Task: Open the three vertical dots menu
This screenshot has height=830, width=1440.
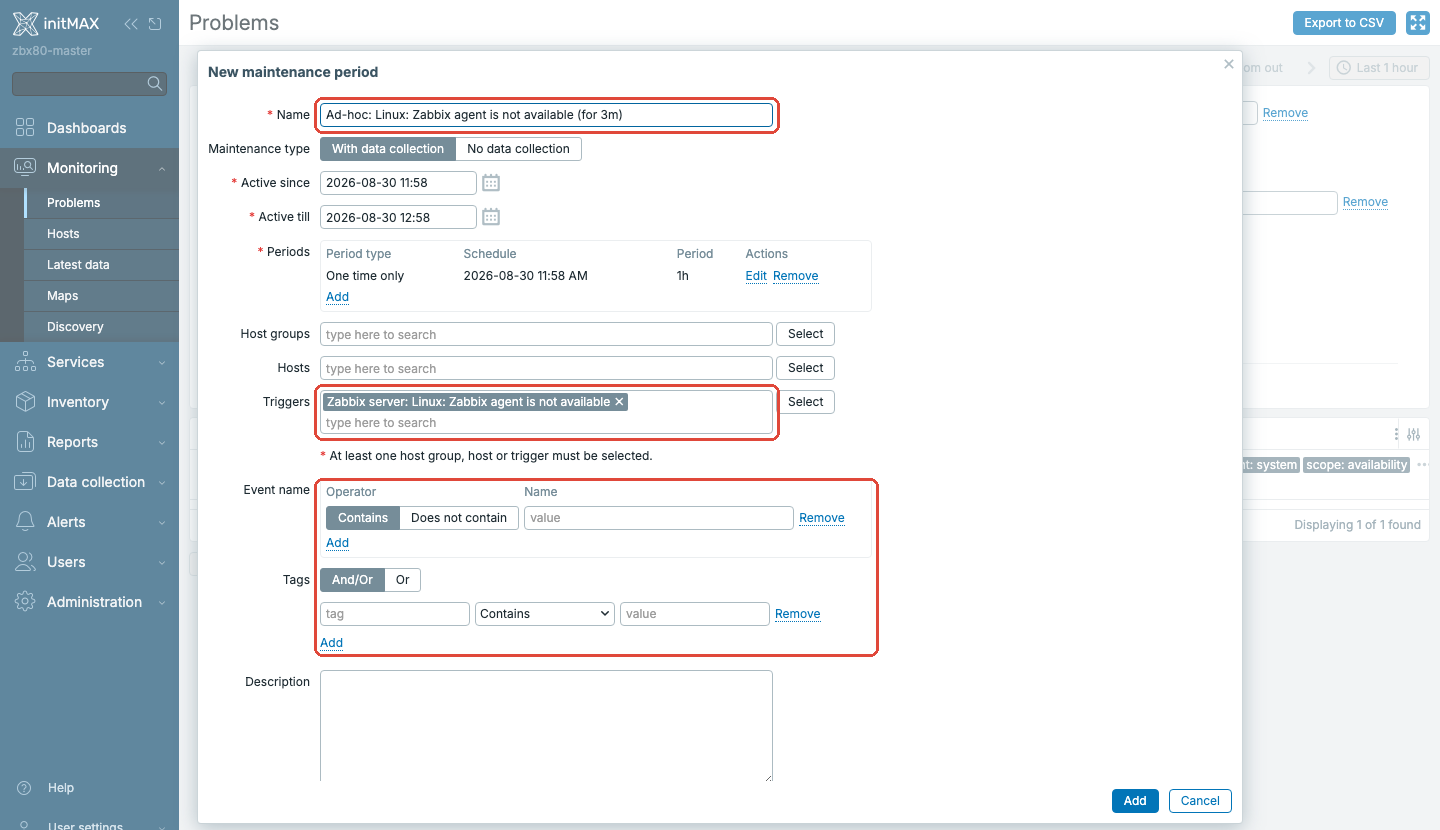Action: (1397, 434)
